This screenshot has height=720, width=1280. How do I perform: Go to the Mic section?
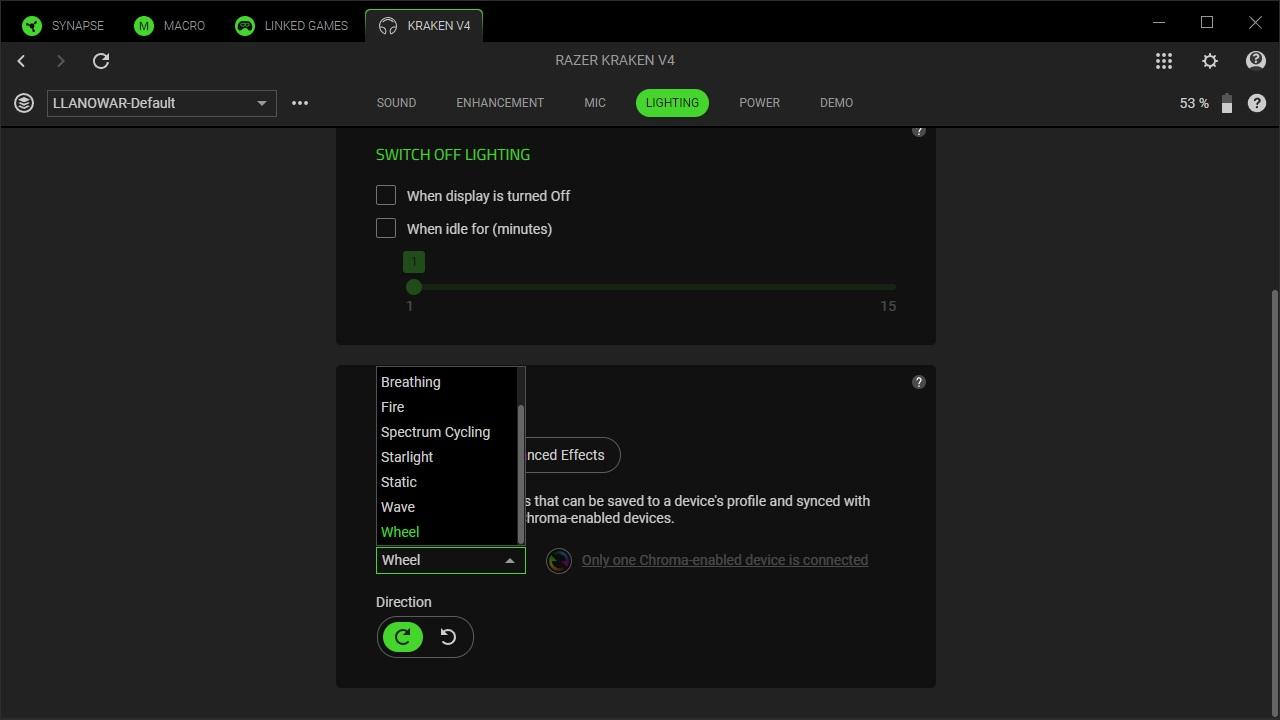(x=595, y=103)
